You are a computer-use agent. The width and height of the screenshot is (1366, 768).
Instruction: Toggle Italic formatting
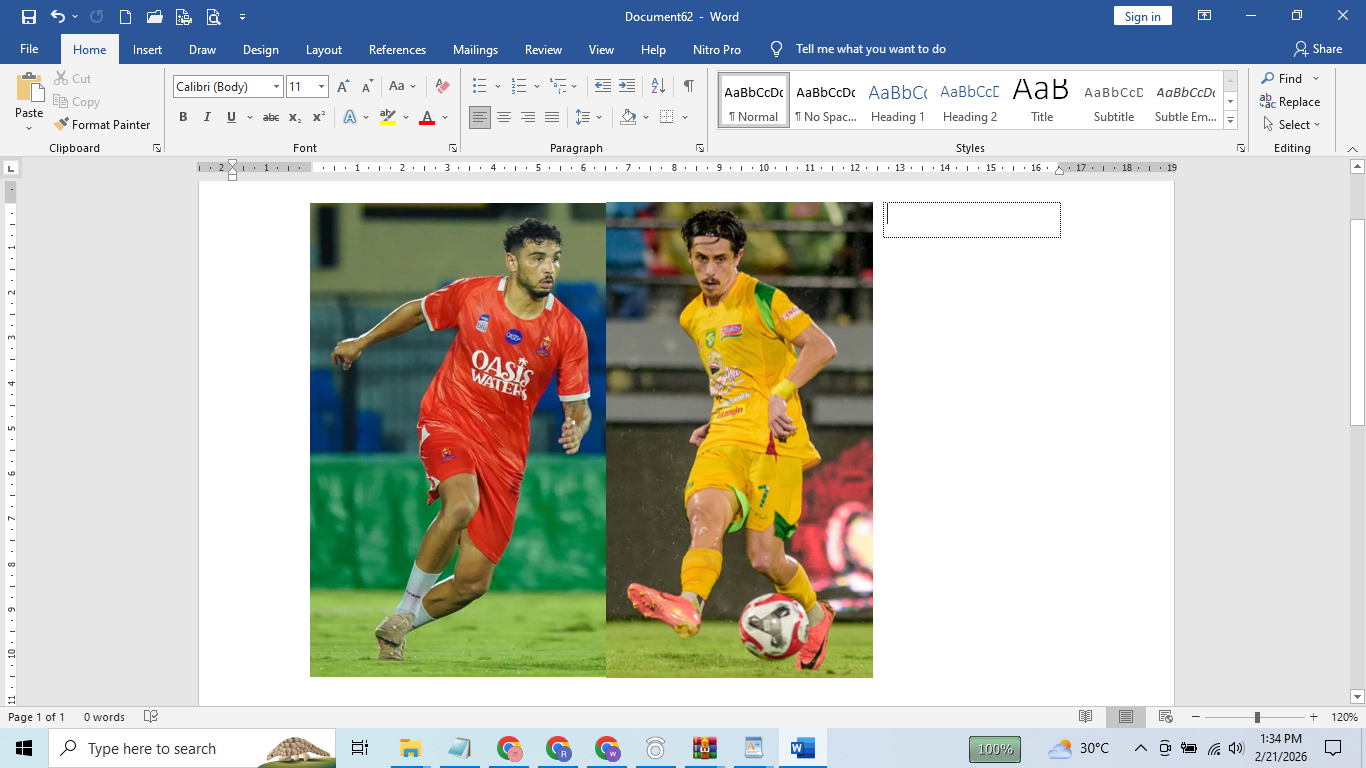pyautogui.click(x=207, y=118)
